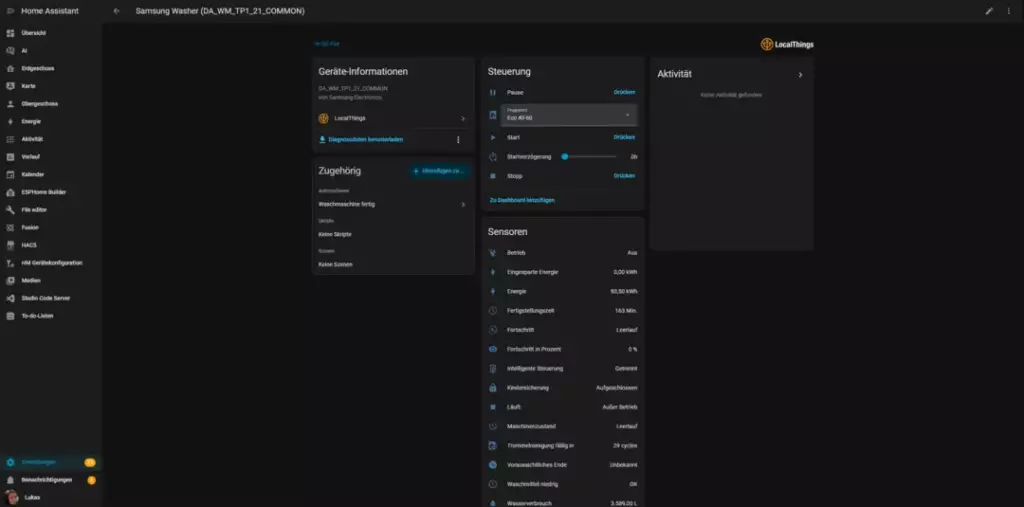
Task: Click the Startverzögerung slider handle
Action: point(564,157)
